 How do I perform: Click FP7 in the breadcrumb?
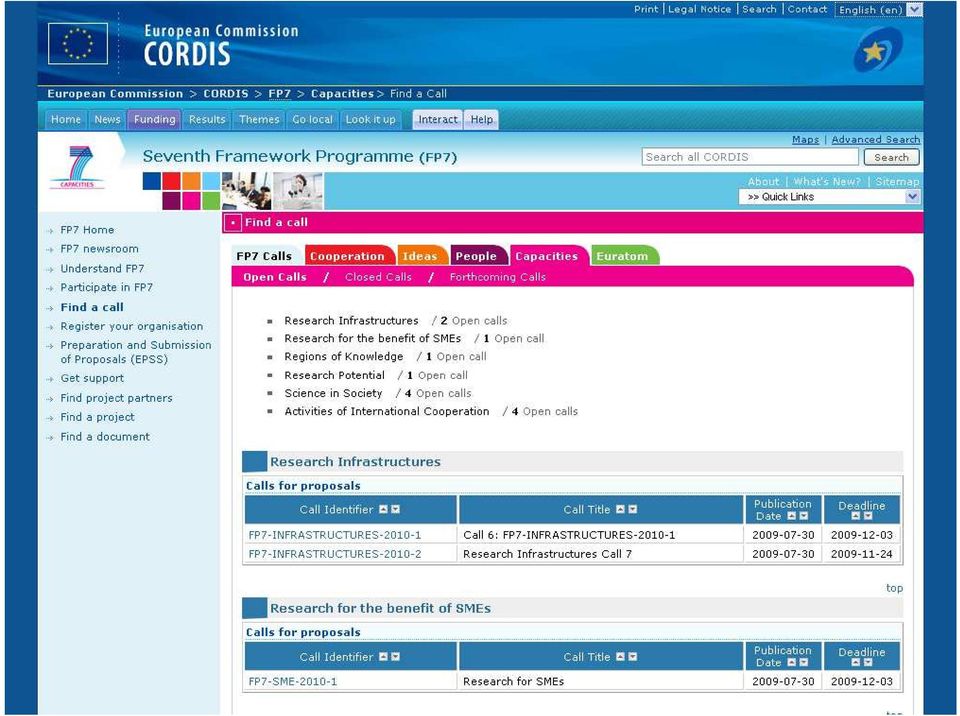(279, 94)
